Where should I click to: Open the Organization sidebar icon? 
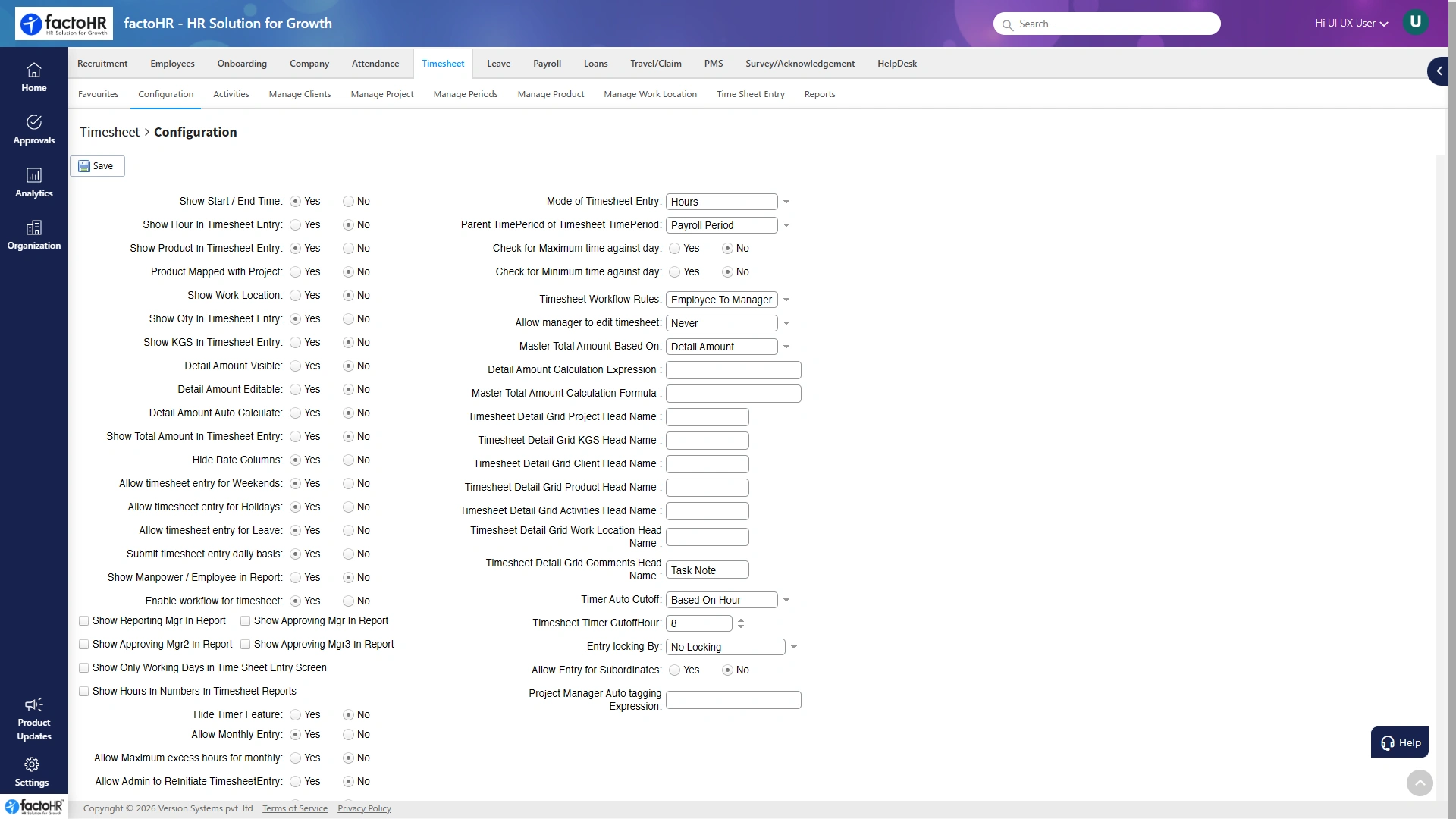click(34, 235)
